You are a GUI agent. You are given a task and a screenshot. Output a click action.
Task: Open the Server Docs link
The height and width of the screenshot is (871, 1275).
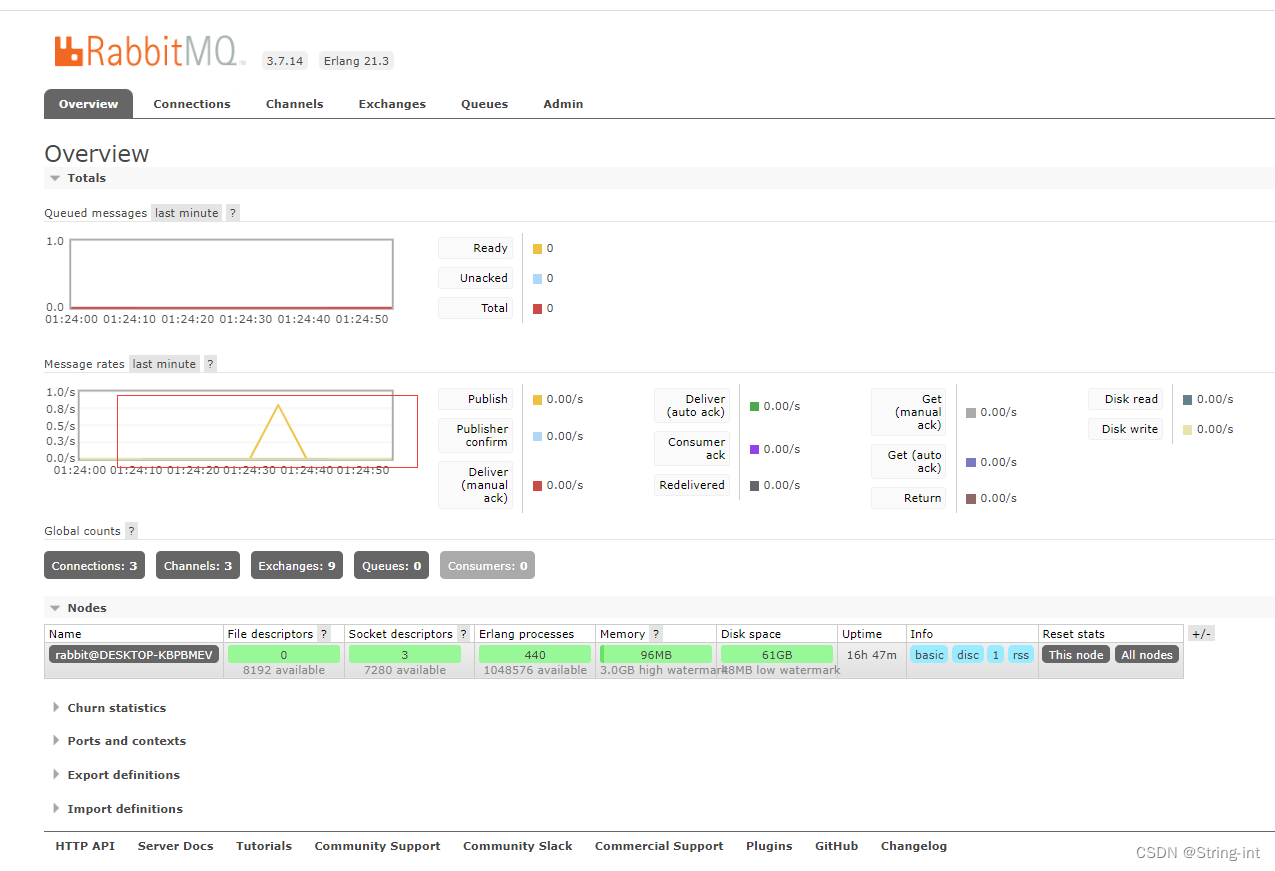[176, 846]
